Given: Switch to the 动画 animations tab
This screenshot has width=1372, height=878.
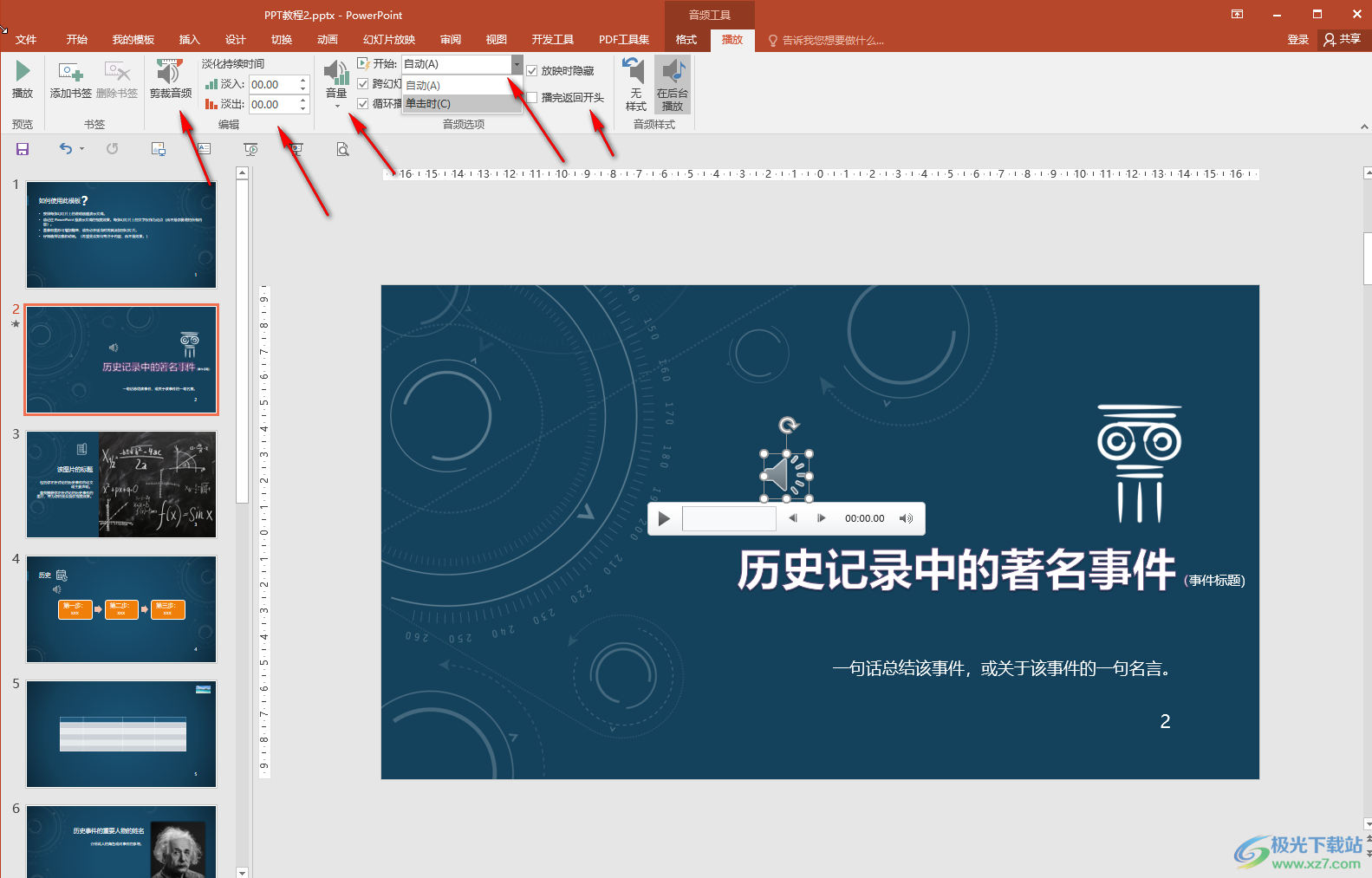Looking at the screenshot, I should click(328, 40).
